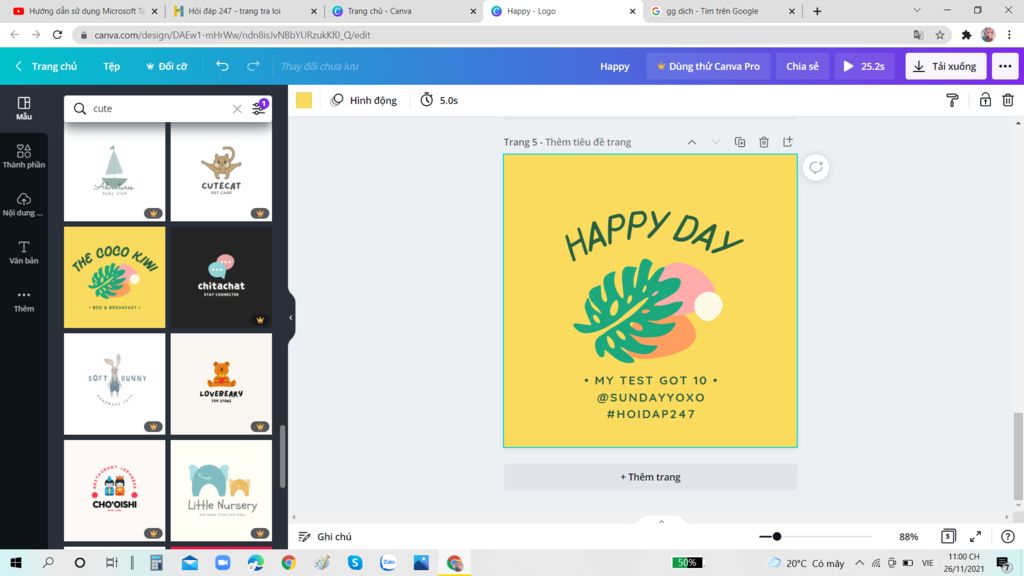Screen dimensions: 1024x576
Task: Add a comment to the page
Action: coord(816,167)
